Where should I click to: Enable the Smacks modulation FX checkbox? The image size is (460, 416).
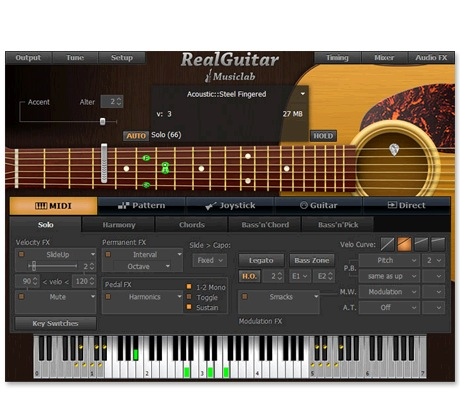point(245,296)
